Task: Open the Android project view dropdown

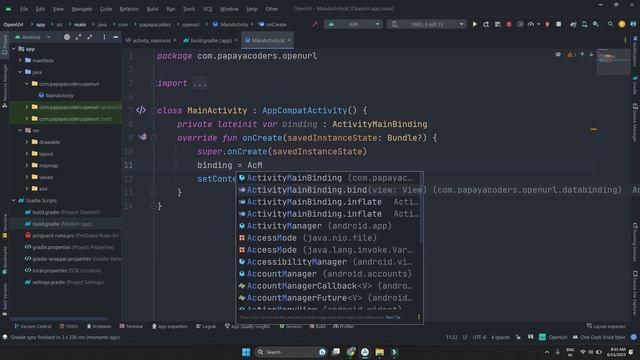Action: 33,37
